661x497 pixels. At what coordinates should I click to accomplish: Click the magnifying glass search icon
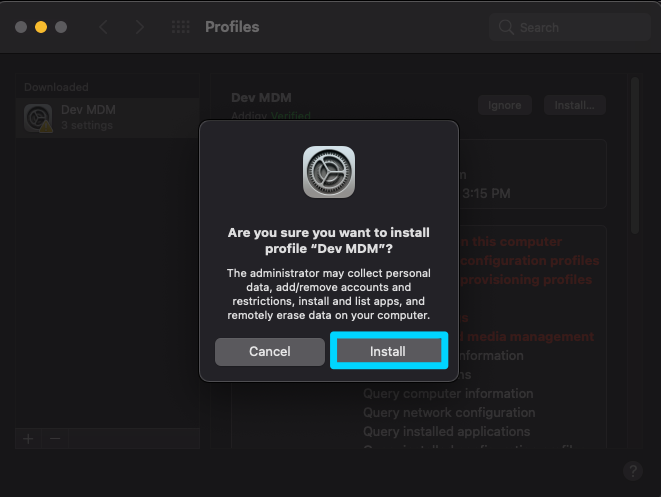[x=506, y=27]
